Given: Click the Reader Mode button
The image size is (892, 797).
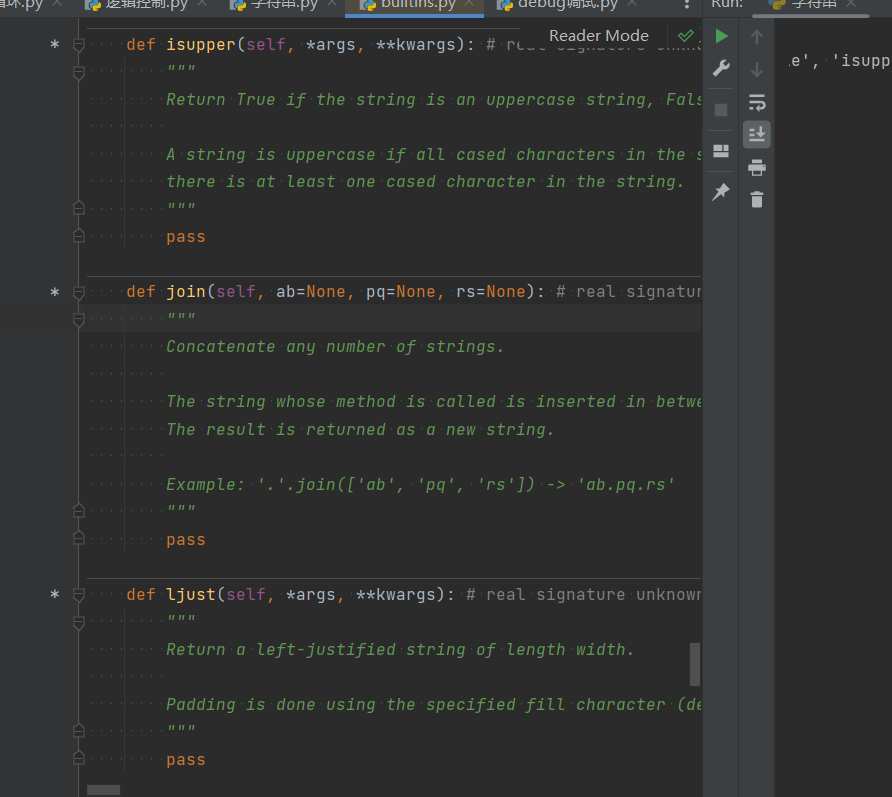Looking at the screenshot, I should tap(599, 36).
